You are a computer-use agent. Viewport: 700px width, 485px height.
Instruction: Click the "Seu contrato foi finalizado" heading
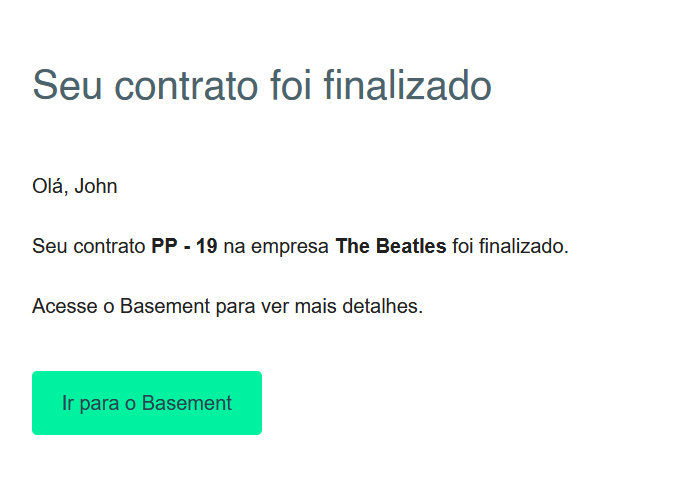262,86
